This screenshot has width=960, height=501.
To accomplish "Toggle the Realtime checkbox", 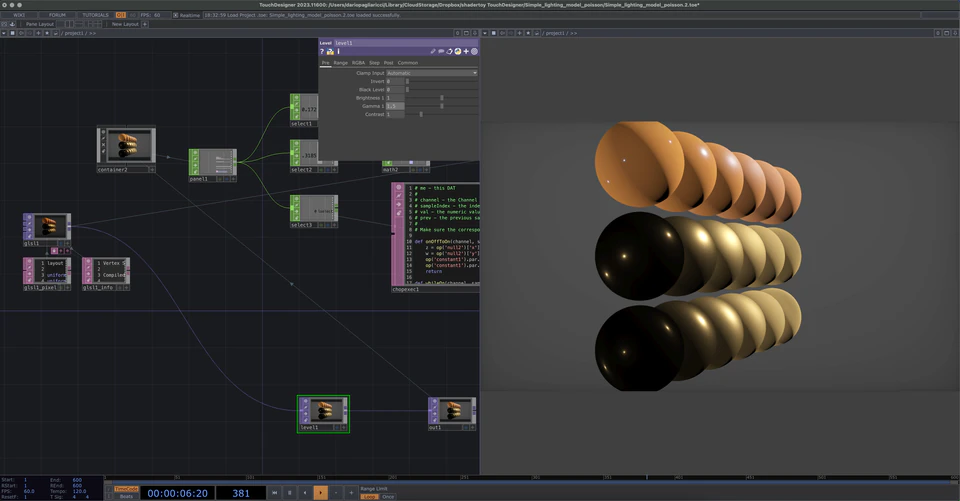I will coord(176,15).
